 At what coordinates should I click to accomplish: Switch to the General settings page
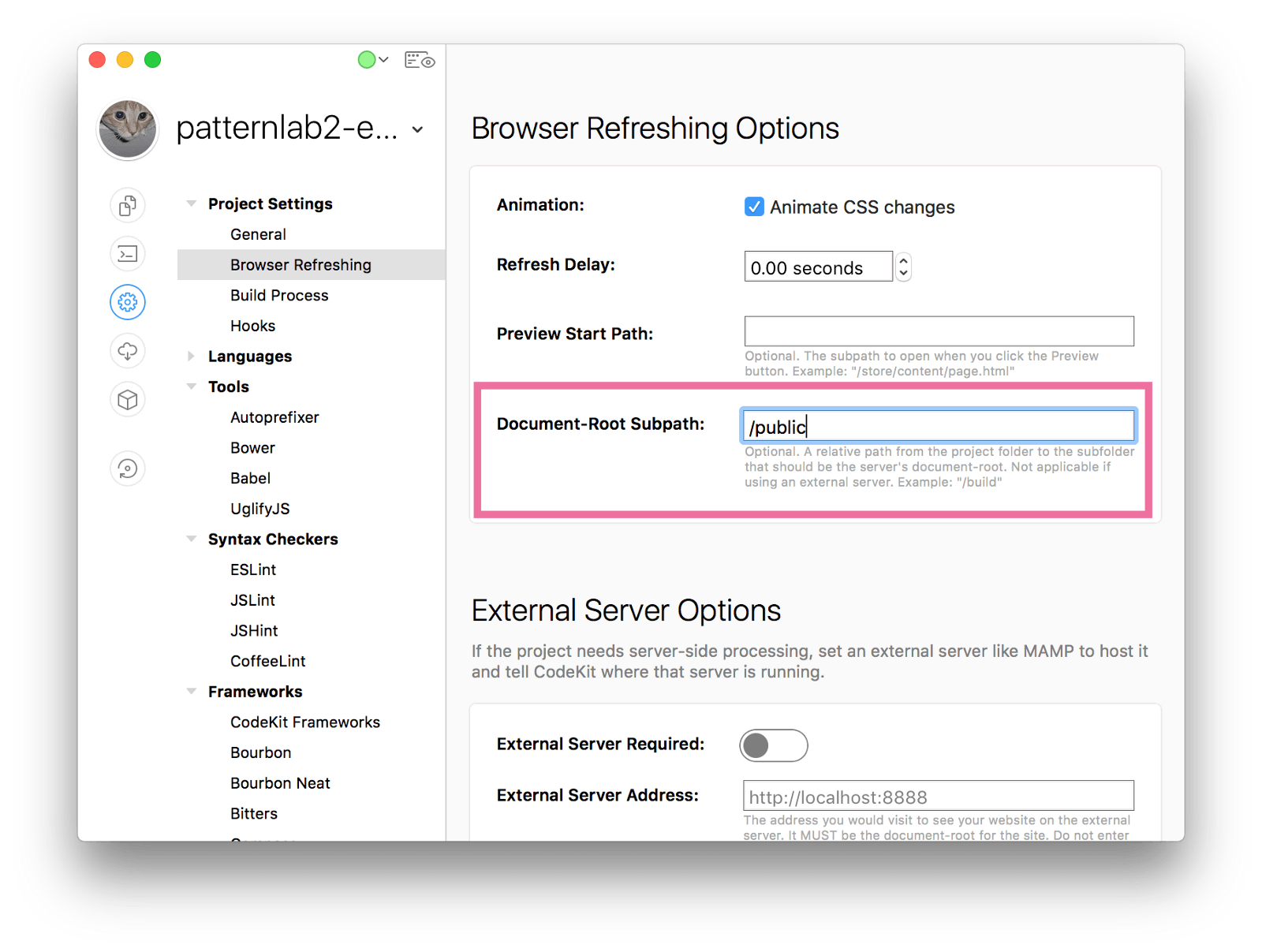pyautogui.click(x=258, y=234)
